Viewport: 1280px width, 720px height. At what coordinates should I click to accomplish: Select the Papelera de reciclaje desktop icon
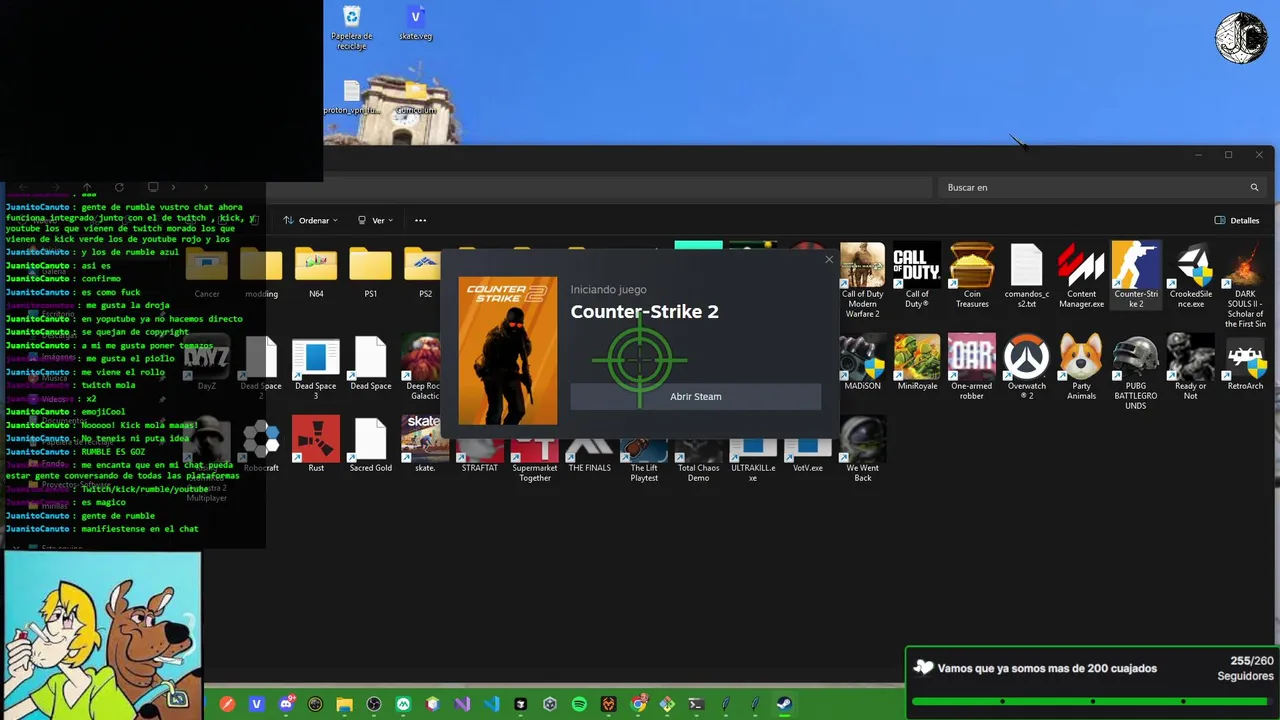[x=351, y=27]
